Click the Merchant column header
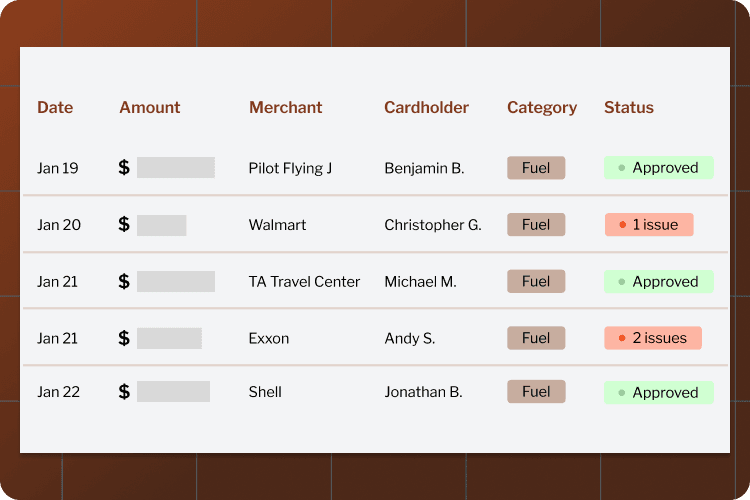 [x=286, y=108]
